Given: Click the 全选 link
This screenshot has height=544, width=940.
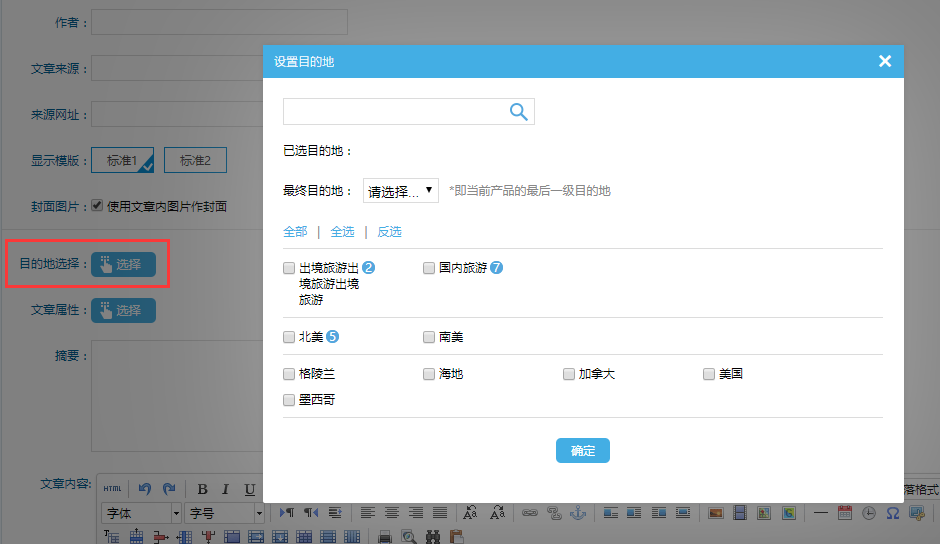Looking at the screenshot, I should [342, 231].
